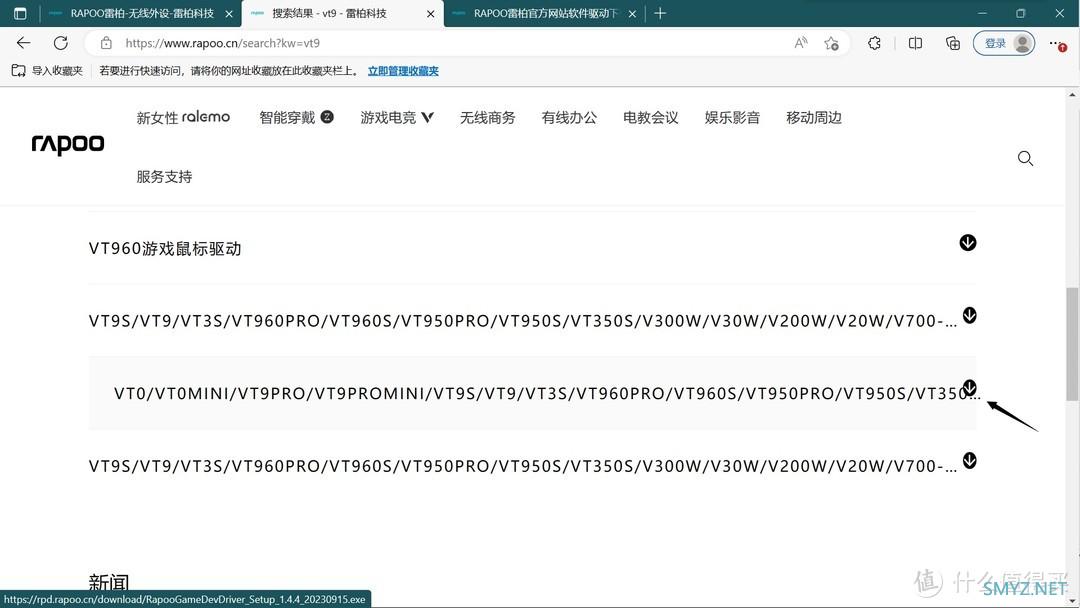Open 服务支持 navigation item
The width and height of the screenshot is (1080, 608).
[x=164, y=177]
